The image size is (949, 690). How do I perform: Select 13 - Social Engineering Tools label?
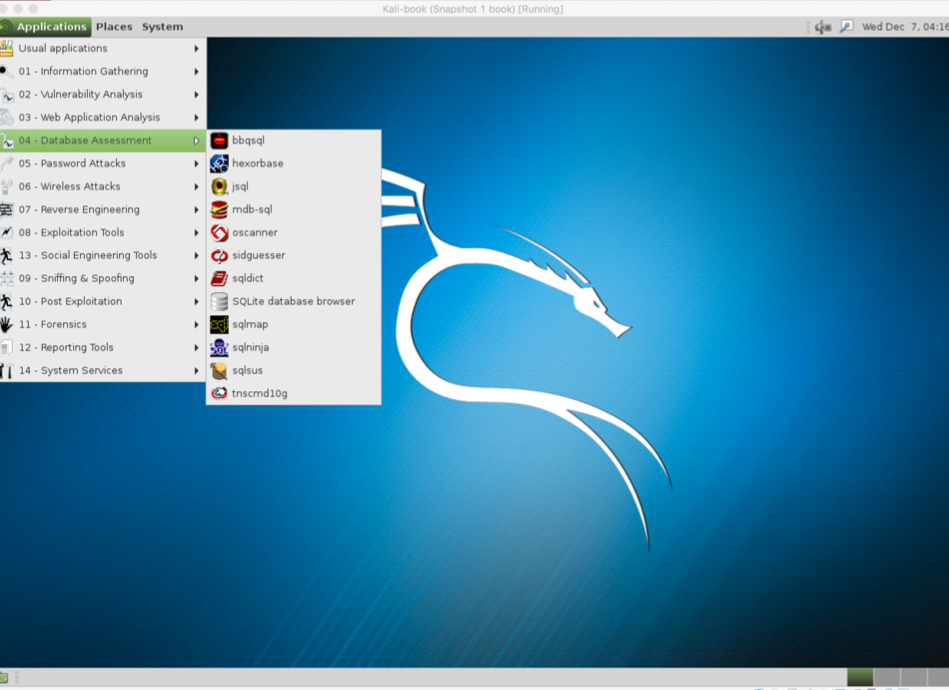88,255
